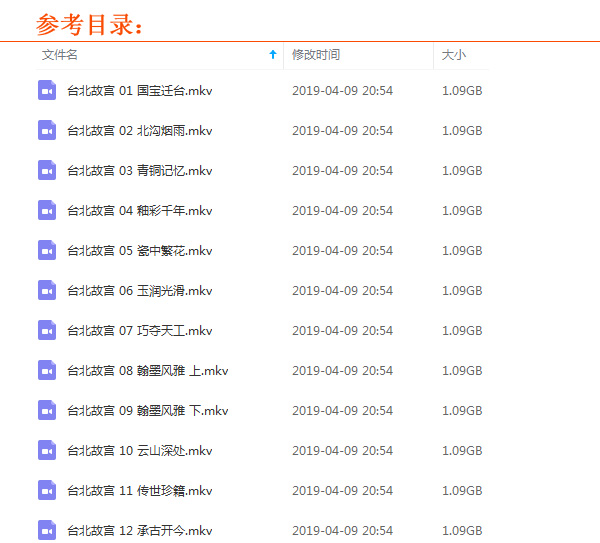The width and height of the screenshot is (600, 543).
Task: Select file name 台北故宫 01 国宝迁台.mkv
Action: [x=139, y=91]
